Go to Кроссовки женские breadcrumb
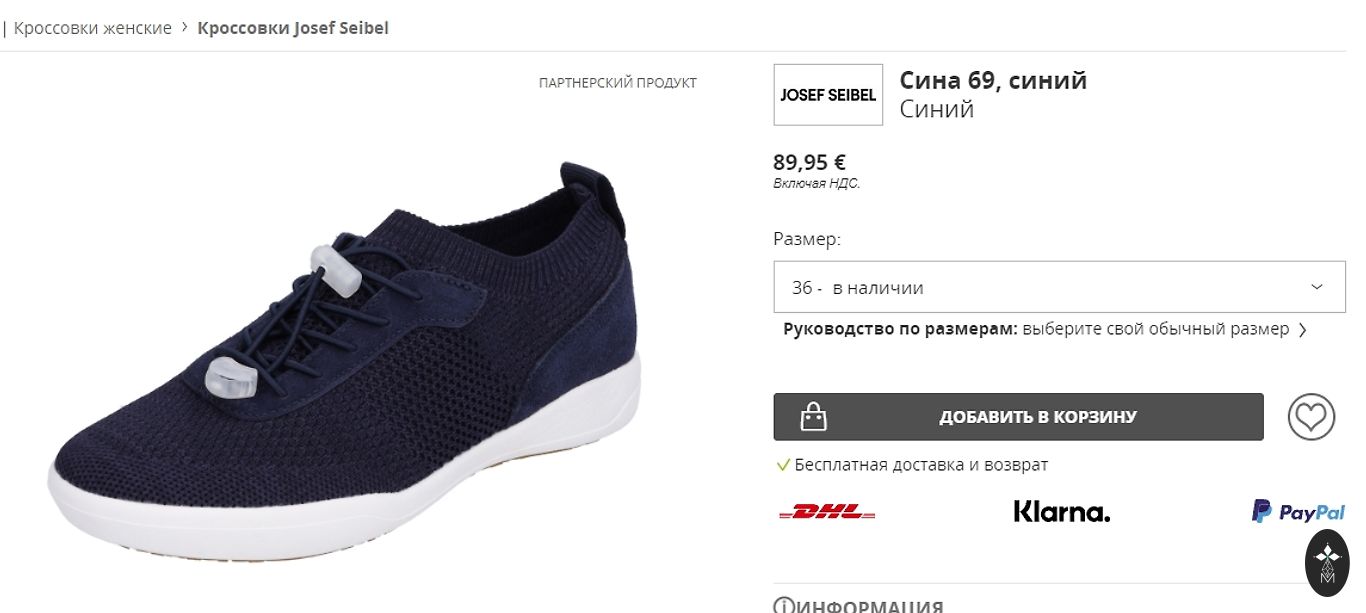1366x613 pixels. pos(93,28)
